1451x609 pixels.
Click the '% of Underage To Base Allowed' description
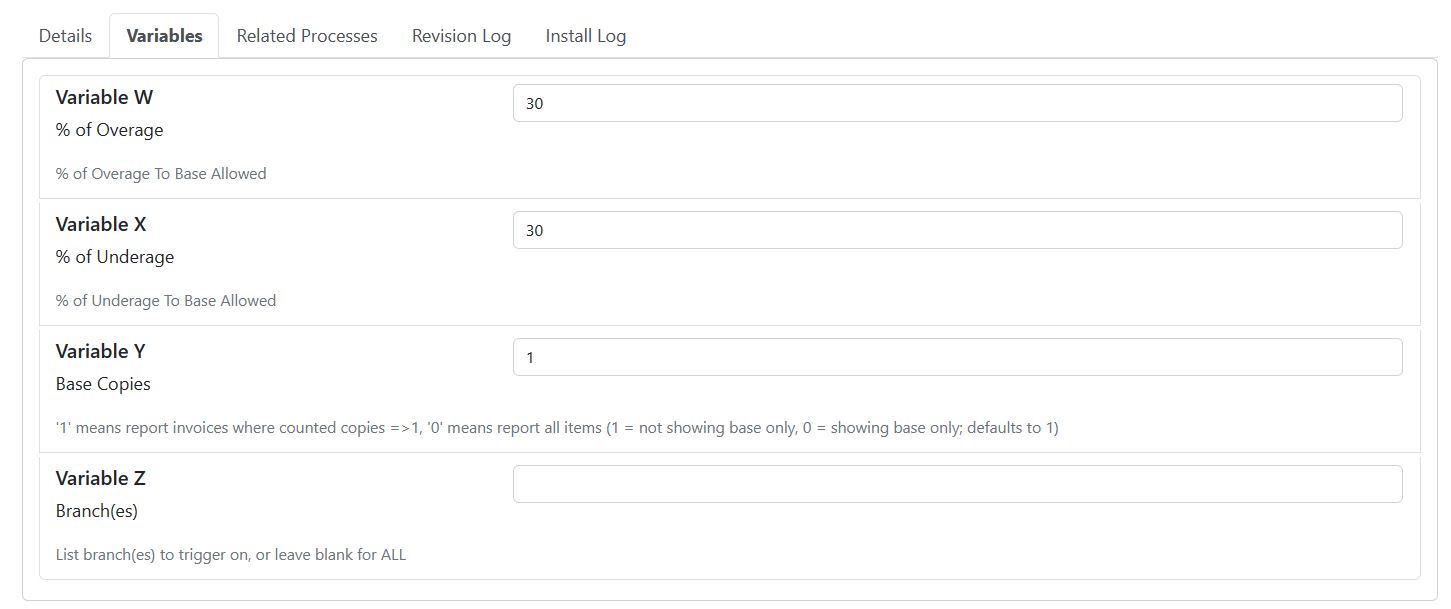click(x=166, y=300)
